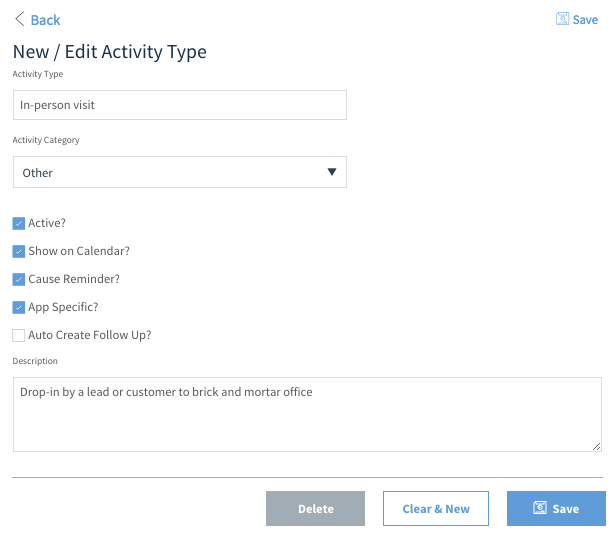
Task: Click the Clear & New button
Action: coord(436,508)
